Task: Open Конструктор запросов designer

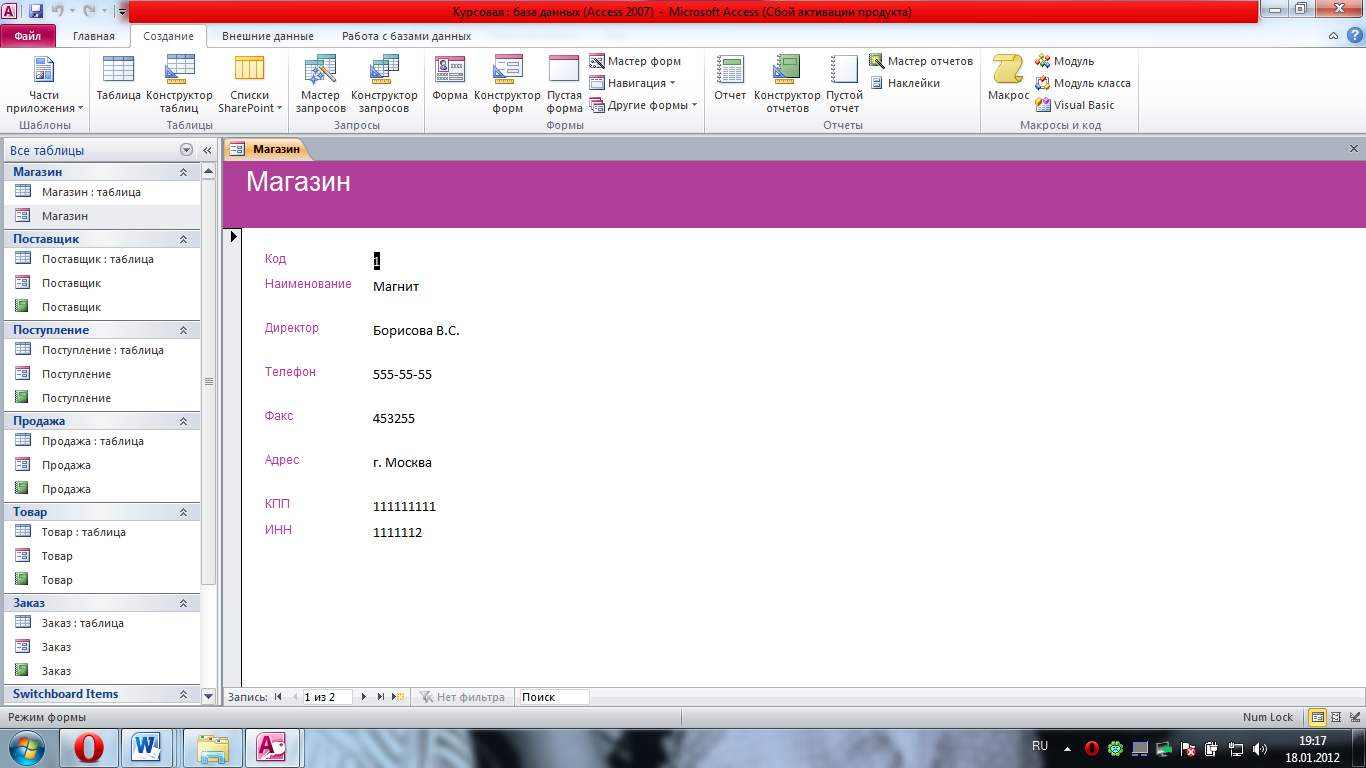Action: pos(384,85)
